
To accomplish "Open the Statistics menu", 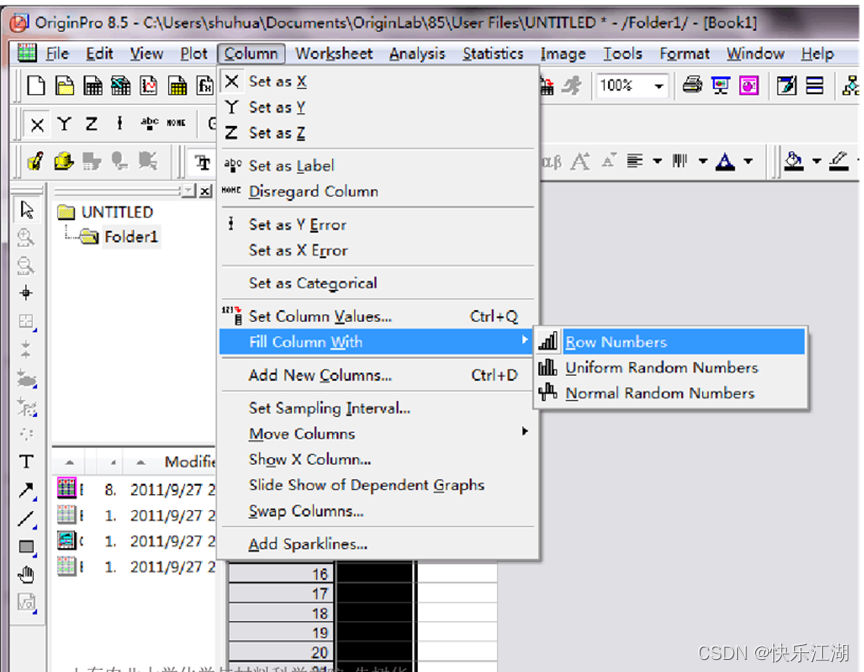I will (x=493, y=54).
